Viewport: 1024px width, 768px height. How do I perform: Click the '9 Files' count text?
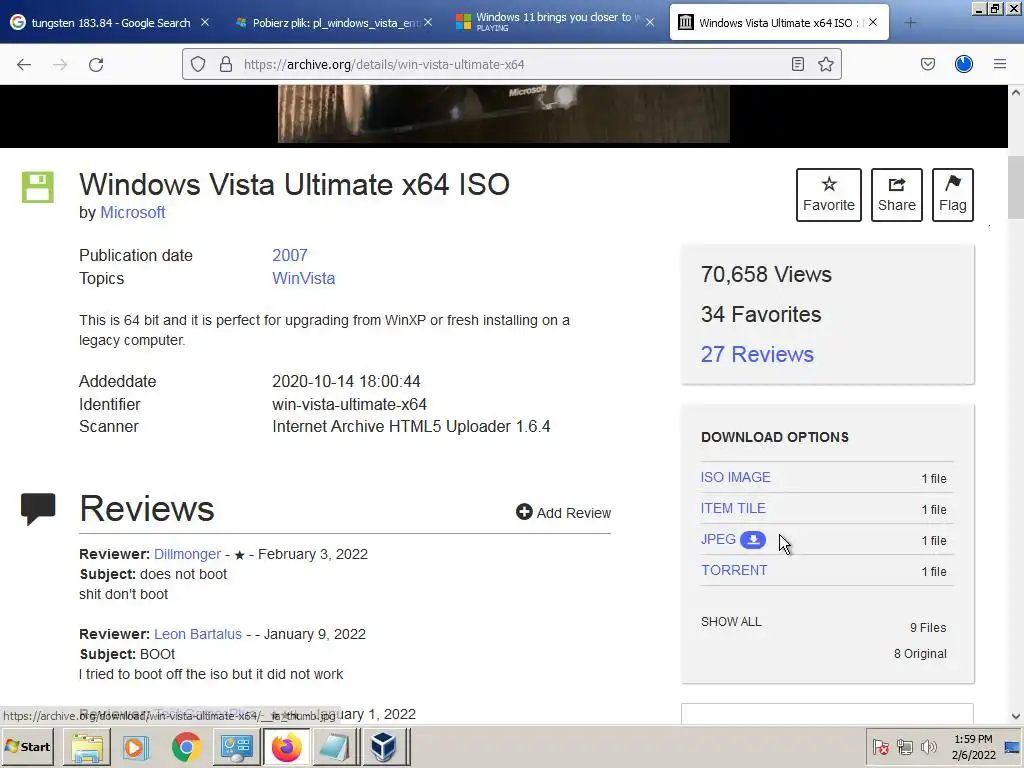(x=928, y=628)
